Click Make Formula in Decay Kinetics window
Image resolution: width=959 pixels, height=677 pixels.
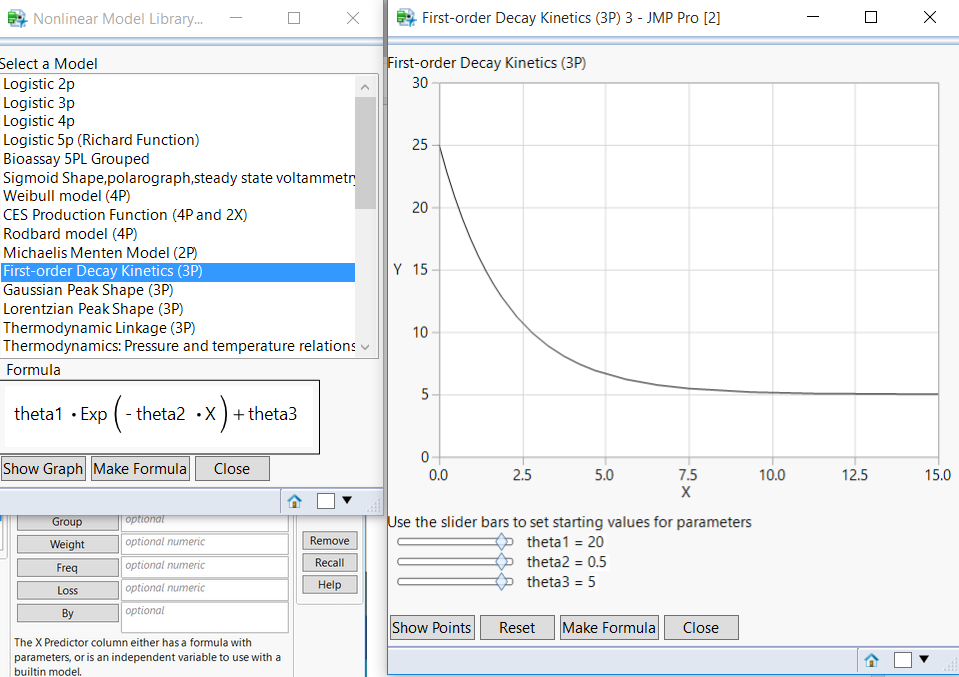click(x=609, y=627)
